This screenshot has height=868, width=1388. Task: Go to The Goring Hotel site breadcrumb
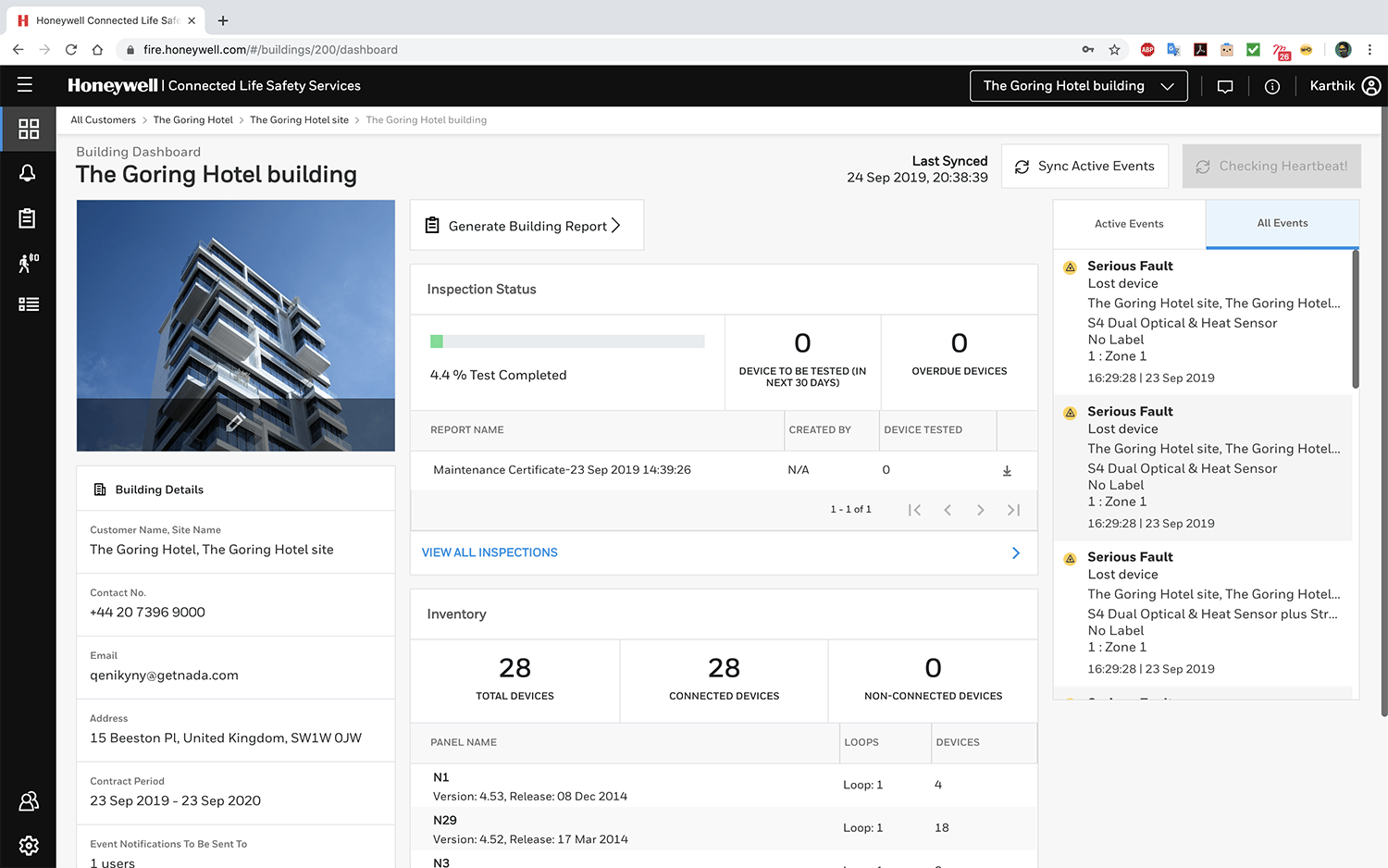pos(300,120)
